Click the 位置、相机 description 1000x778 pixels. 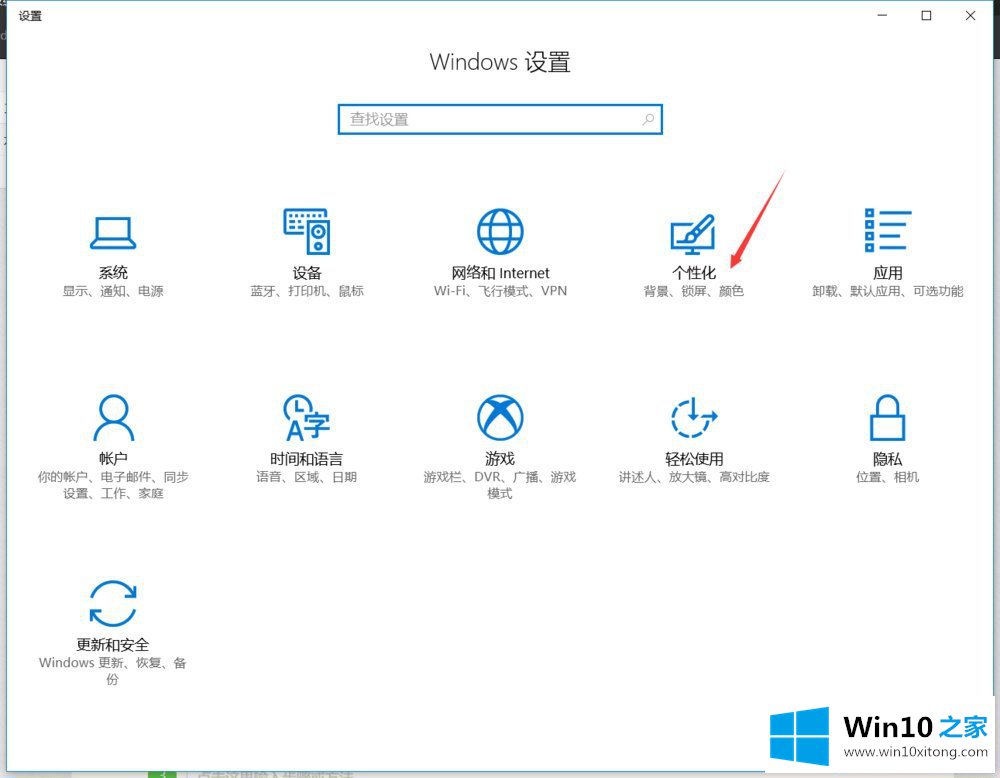click(888, 477)
